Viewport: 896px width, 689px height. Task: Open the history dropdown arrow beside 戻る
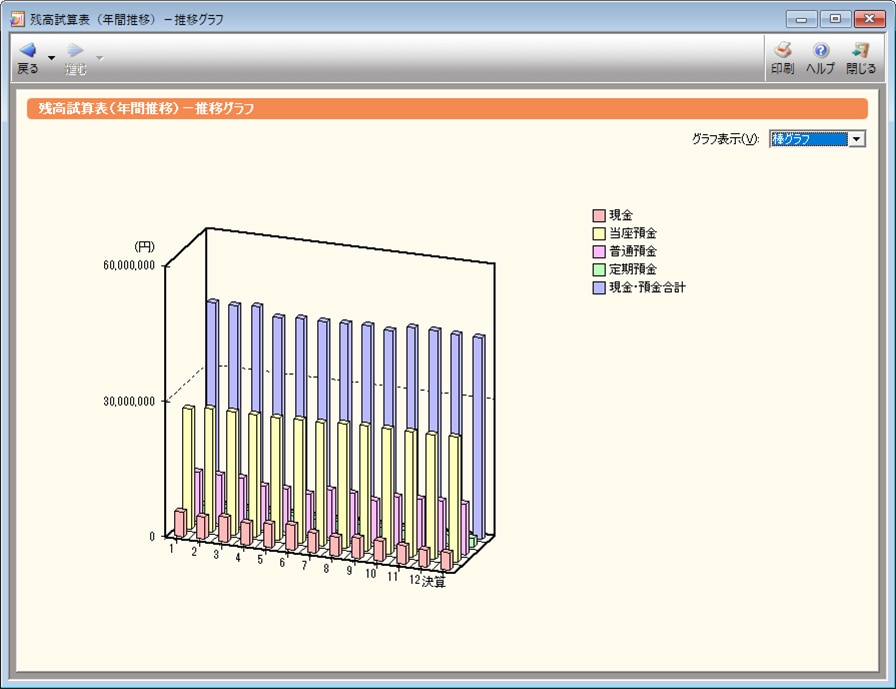pos(52,58)
